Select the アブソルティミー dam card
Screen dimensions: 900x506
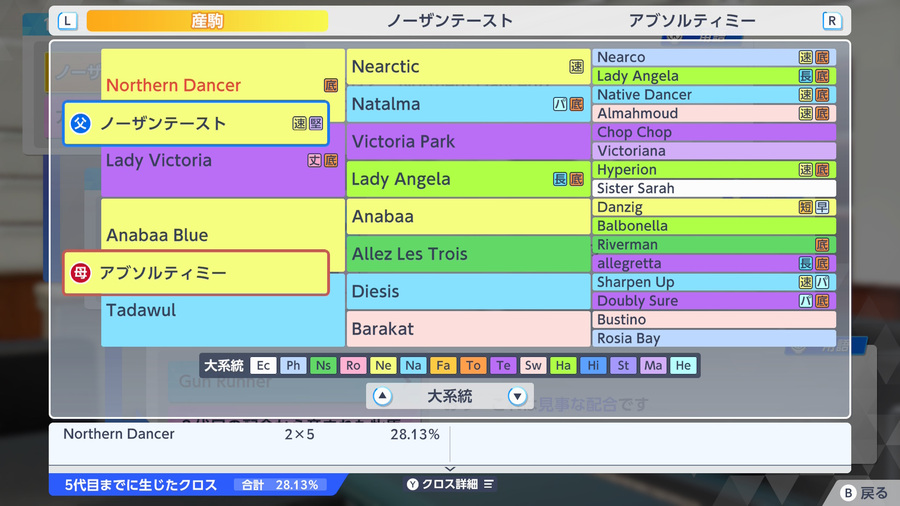196,273
